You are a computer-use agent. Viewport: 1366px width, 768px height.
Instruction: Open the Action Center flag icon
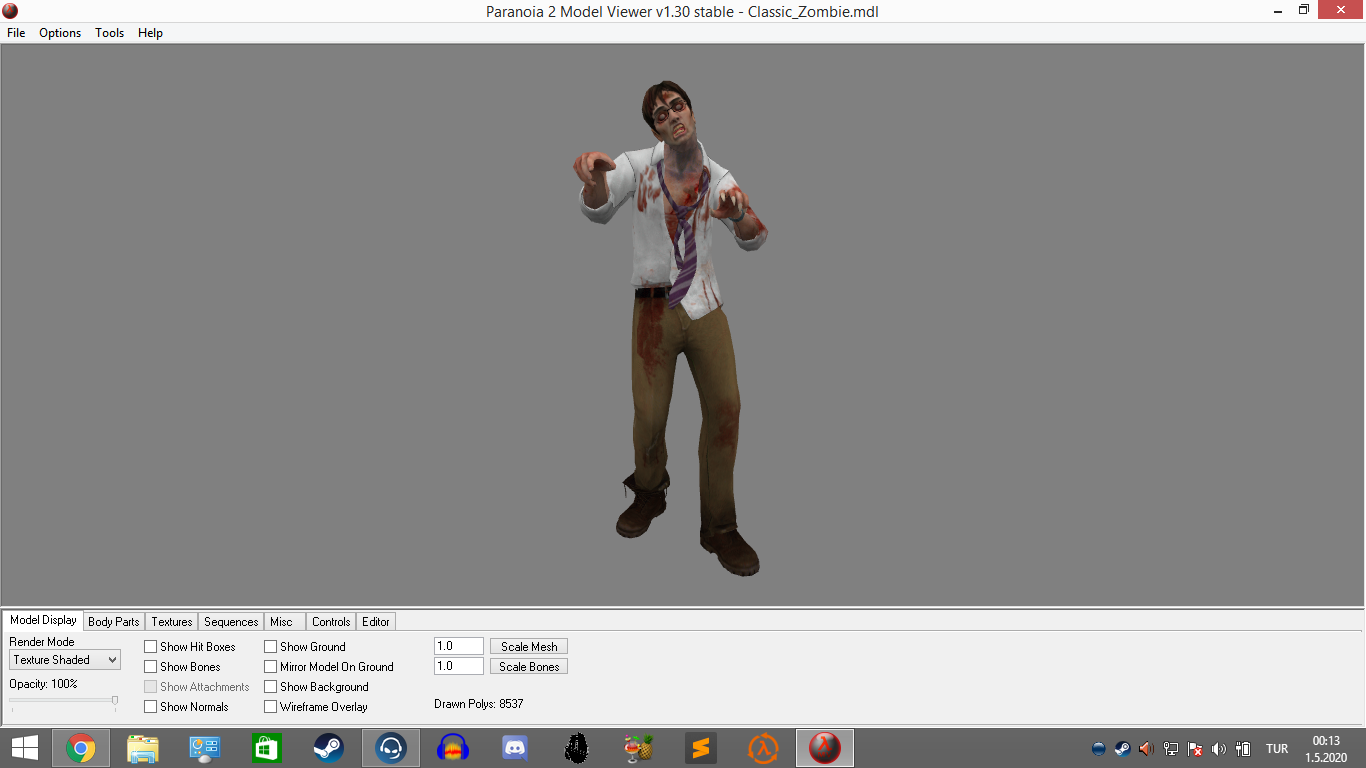click(x=1194, y=748)
